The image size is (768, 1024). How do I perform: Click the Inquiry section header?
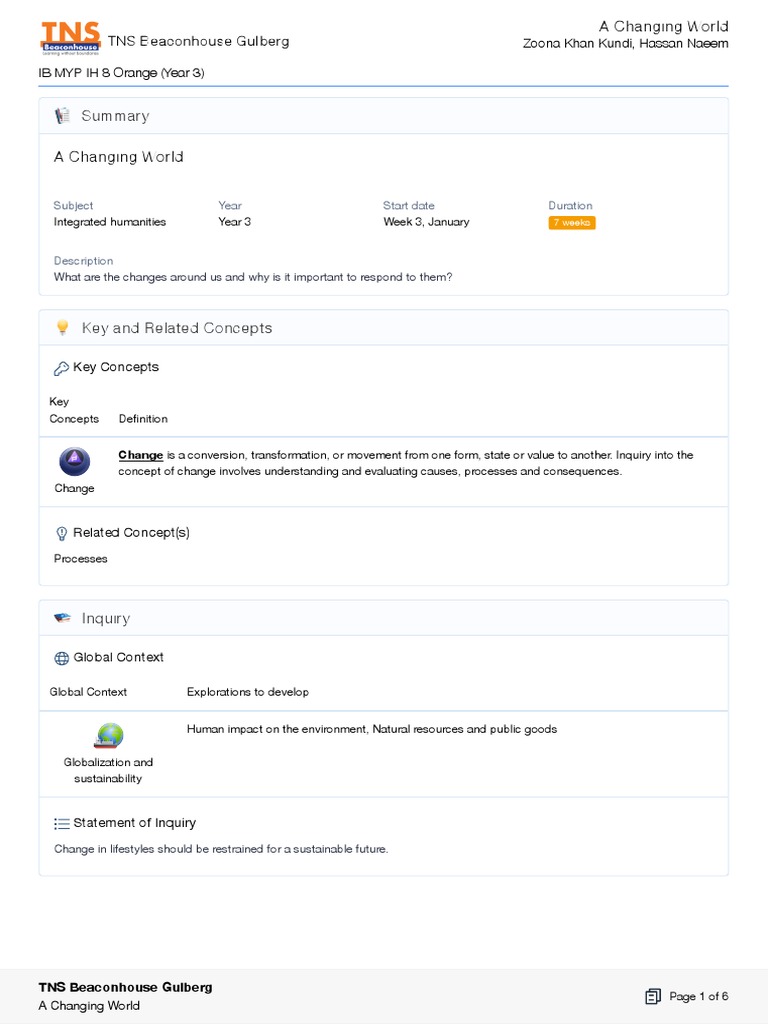106,618
